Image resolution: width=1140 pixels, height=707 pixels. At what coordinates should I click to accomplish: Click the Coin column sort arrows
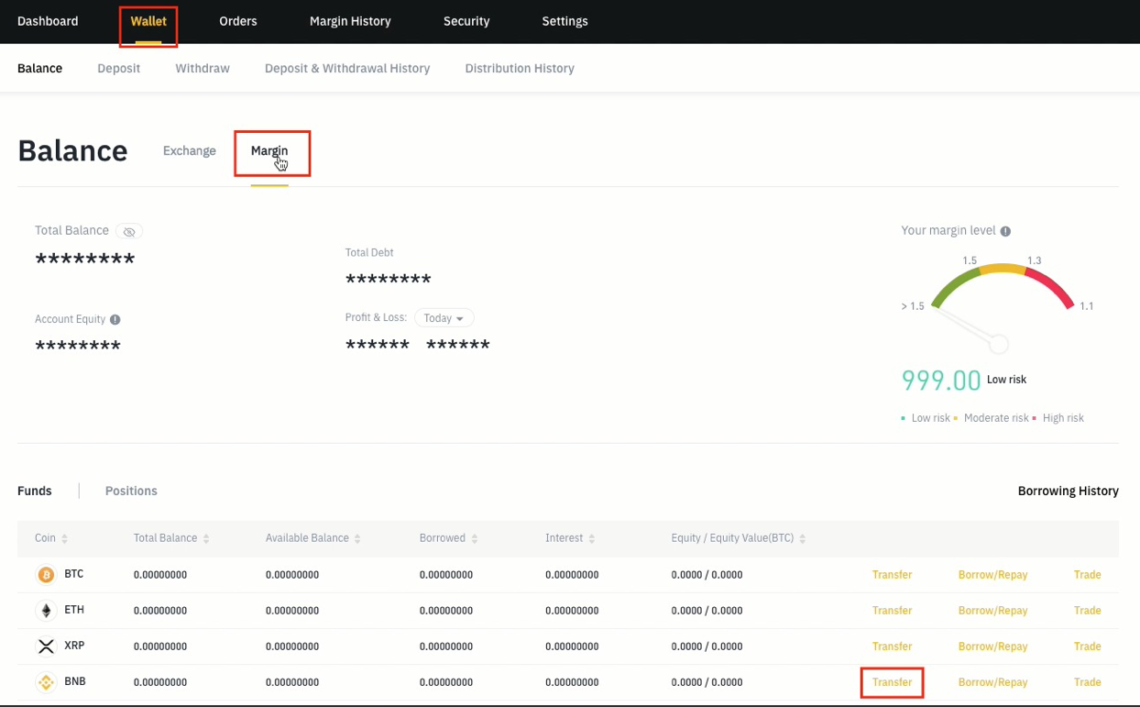[66, 538]
